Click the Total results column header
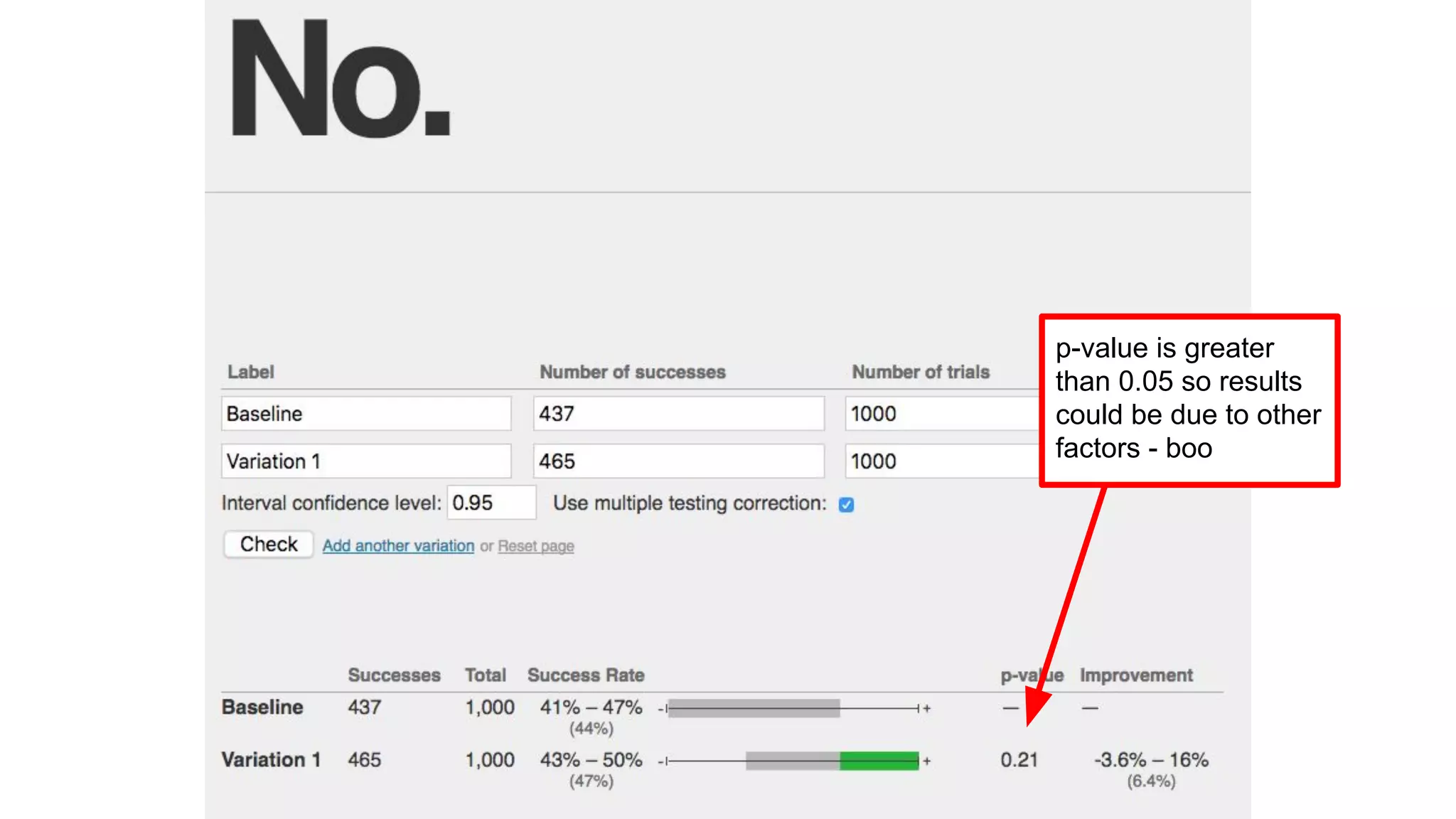Screen dimensions: 1456x819 point(486,675)
